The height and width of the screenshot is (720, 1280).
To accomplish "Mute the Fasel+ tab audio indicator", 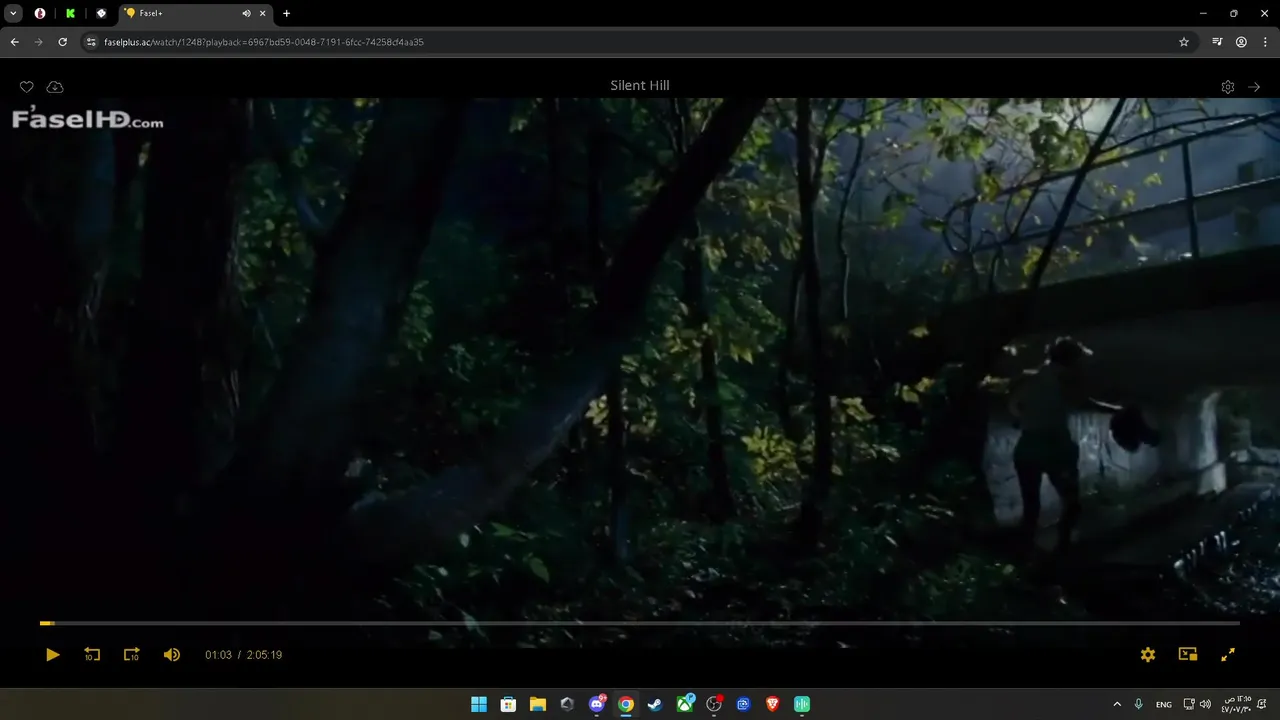I will click(246, 13).
